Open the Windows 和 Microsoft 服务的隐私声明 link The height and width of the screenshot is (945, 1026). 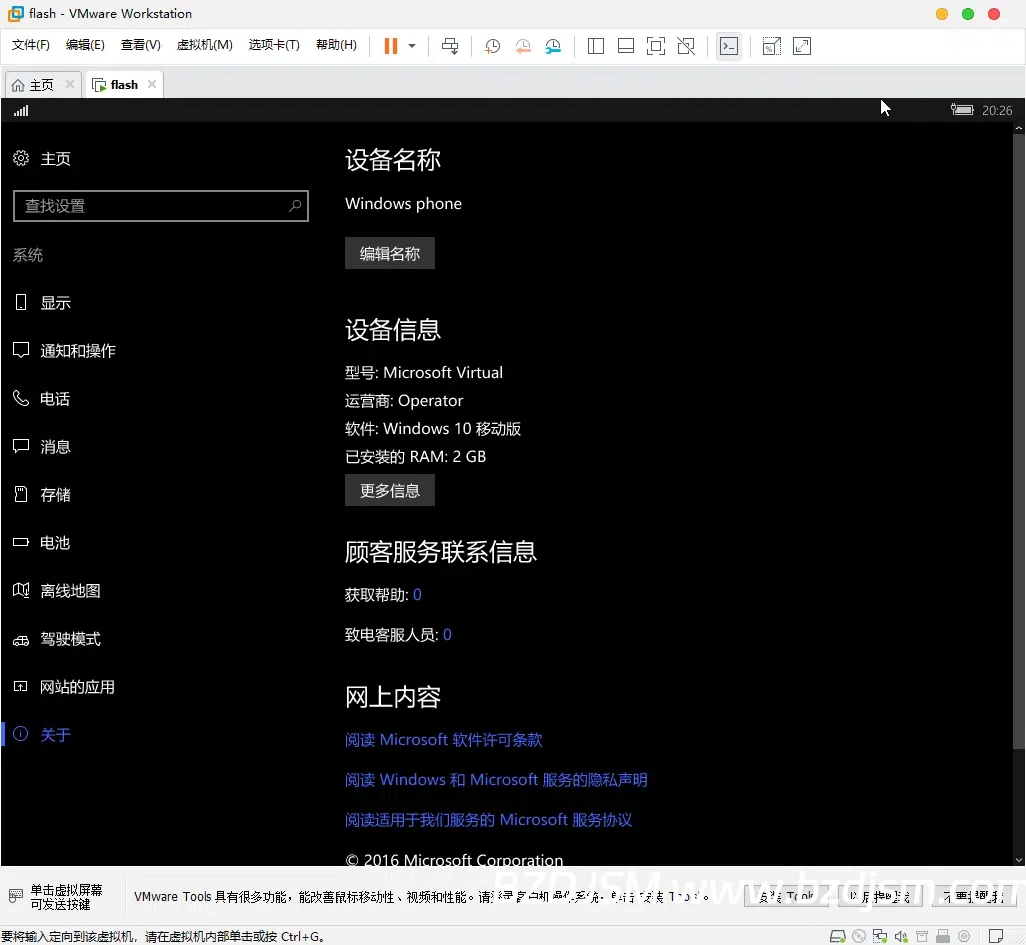pos(496,779)
